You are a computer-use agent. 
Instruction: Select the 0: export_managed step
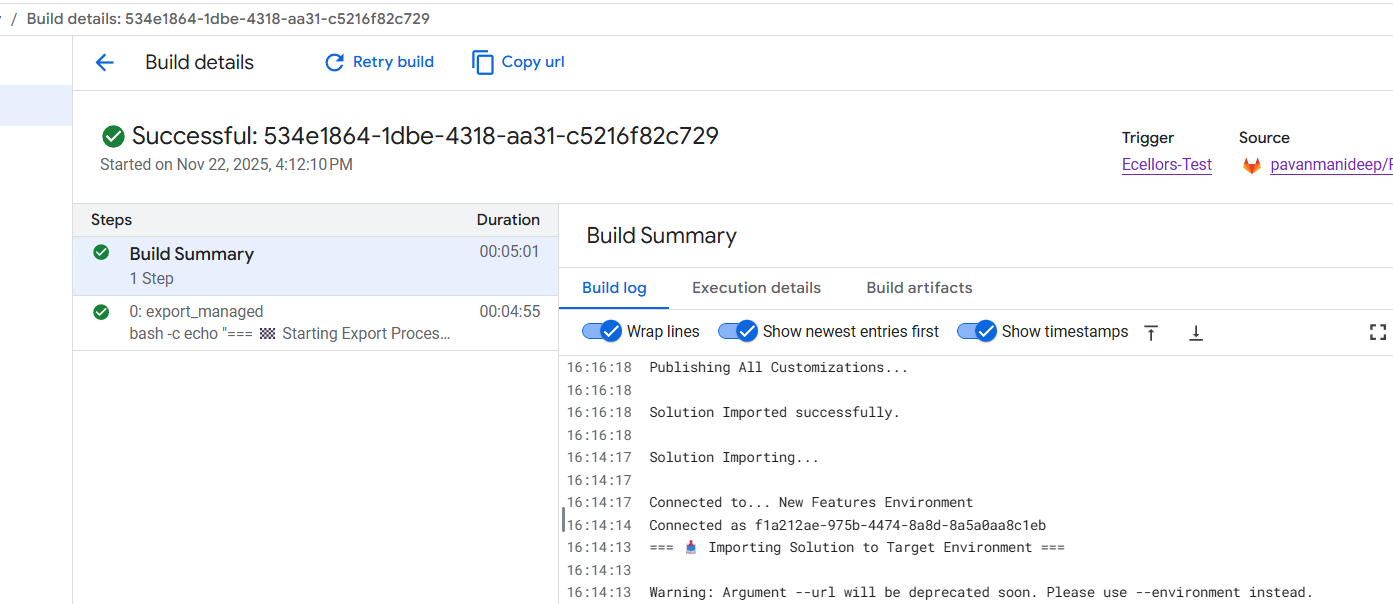290,322
